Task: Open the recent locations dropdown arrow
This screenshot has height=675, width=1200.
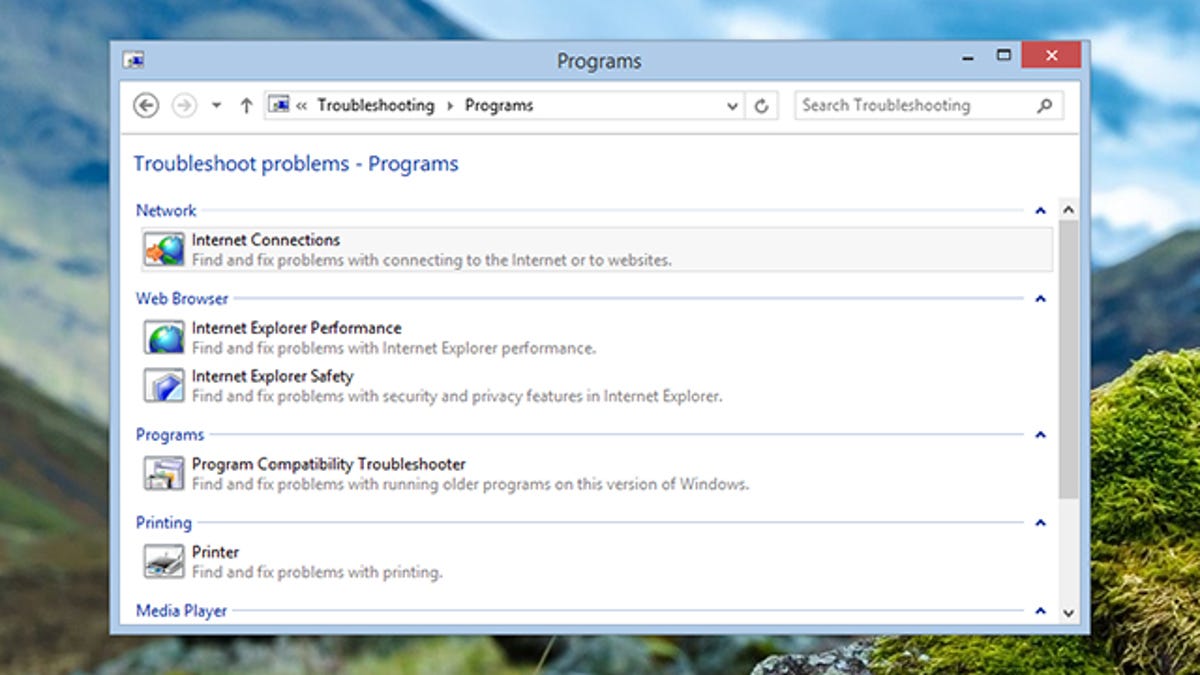Action: tap(216, 105)
